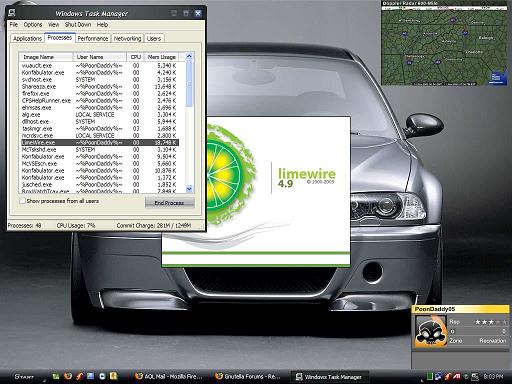Open the File menu in Task Manager
Screen dimensions: 512x384
14,25
